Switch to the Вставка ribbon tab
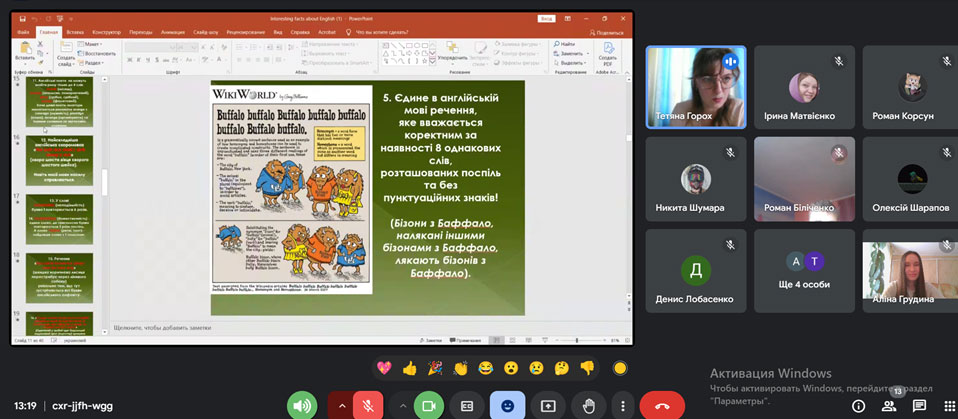 tap(75, 32)
